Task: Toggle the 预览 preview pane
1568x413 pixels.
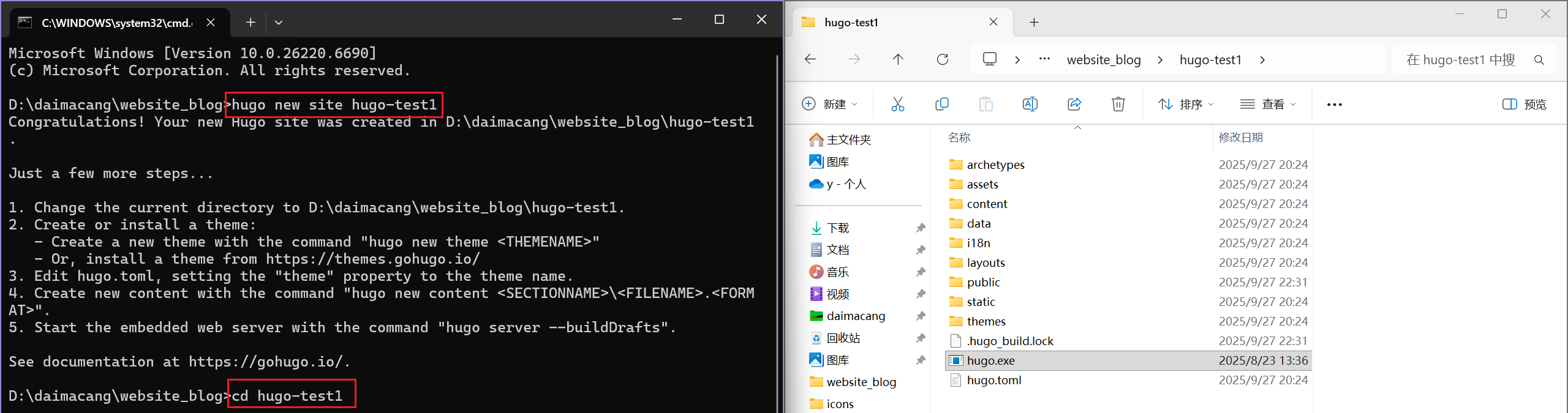Action: tap(1524, 105)
